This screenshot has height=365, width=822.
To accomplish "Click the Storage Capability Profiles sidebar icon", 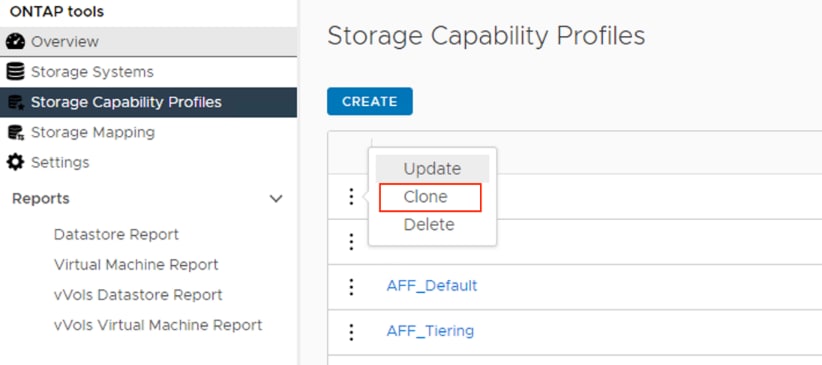I will pos(16,102).
